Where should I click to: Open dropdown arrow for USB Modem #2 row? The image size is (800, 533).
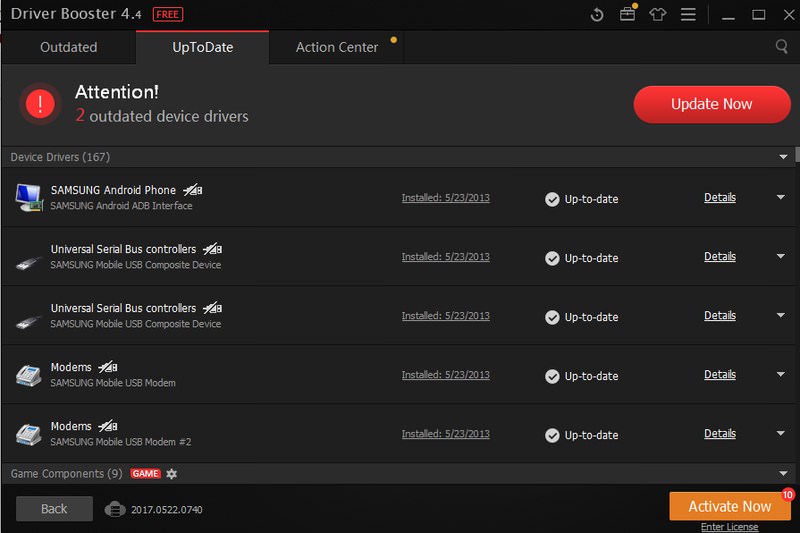pyautogui.click(x=781, y=433)
